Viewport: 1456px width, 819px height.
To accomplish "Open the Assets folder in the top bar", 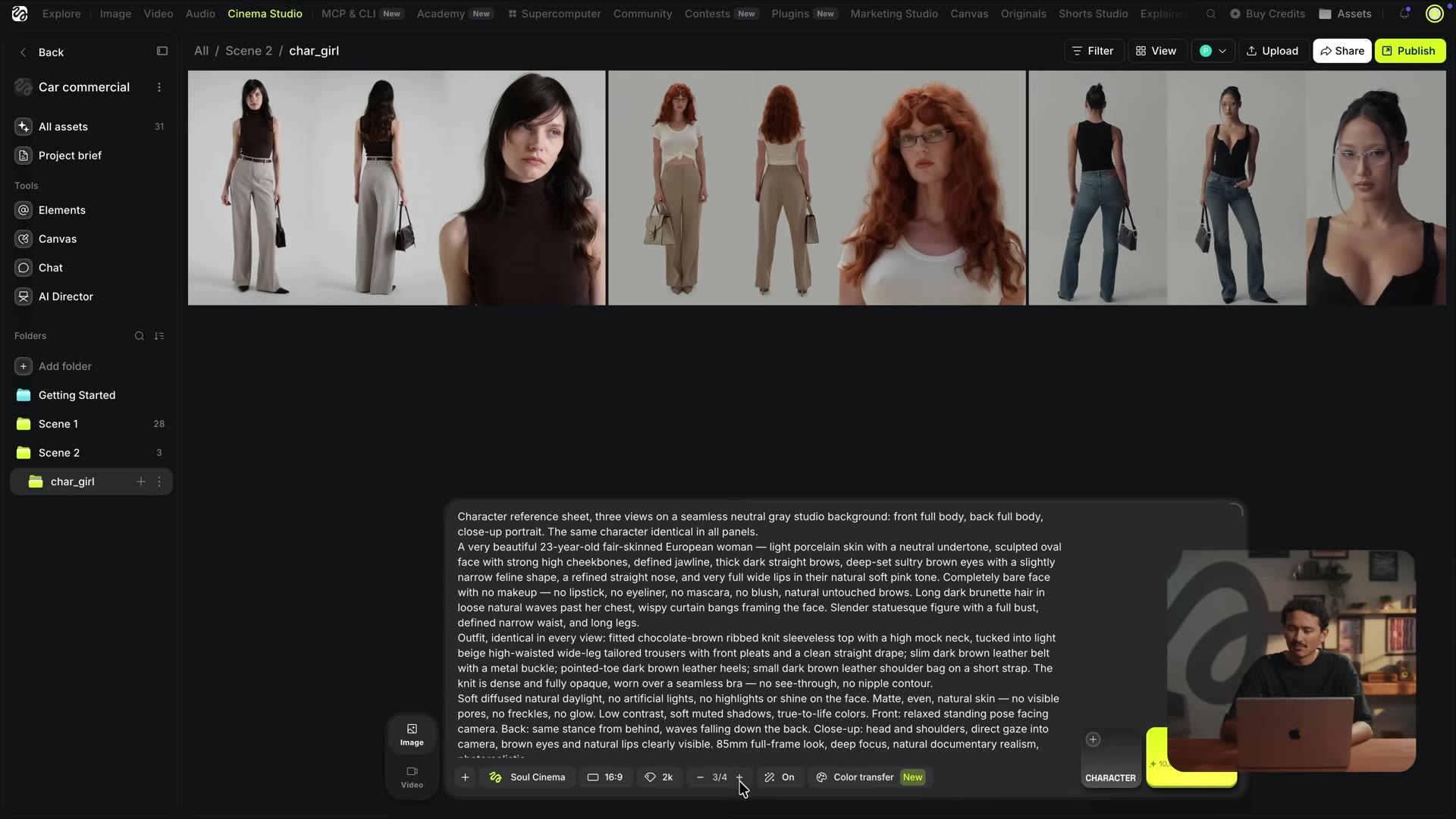I will (x=1345, y=14).
